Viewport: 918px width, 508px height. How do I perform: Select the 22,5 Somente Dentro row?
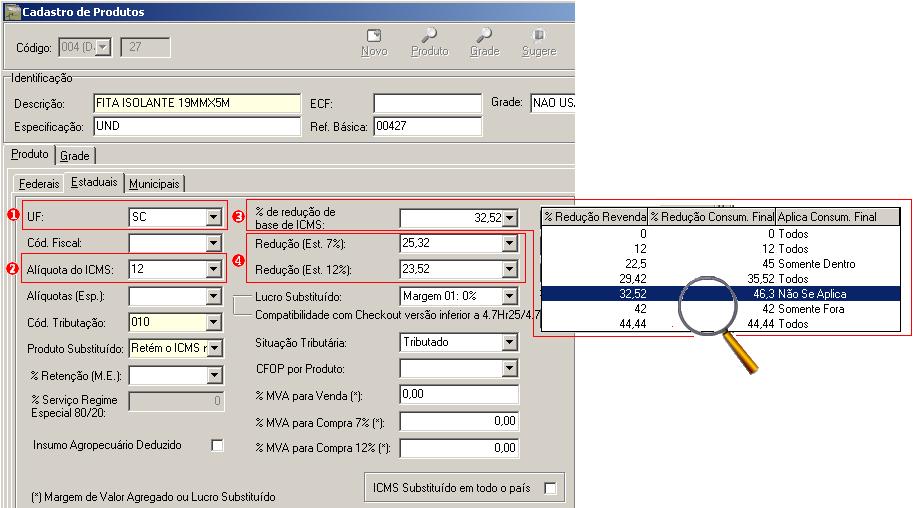point(721,264)
